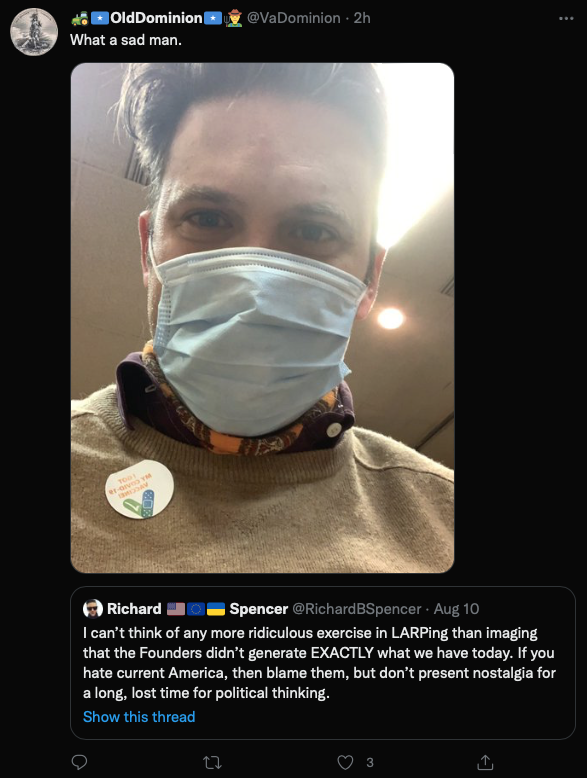Image resolution: width=587 pixels, height=778 pixels.
Task: Open the @VaDominion handle
Action: coord(293,18)
